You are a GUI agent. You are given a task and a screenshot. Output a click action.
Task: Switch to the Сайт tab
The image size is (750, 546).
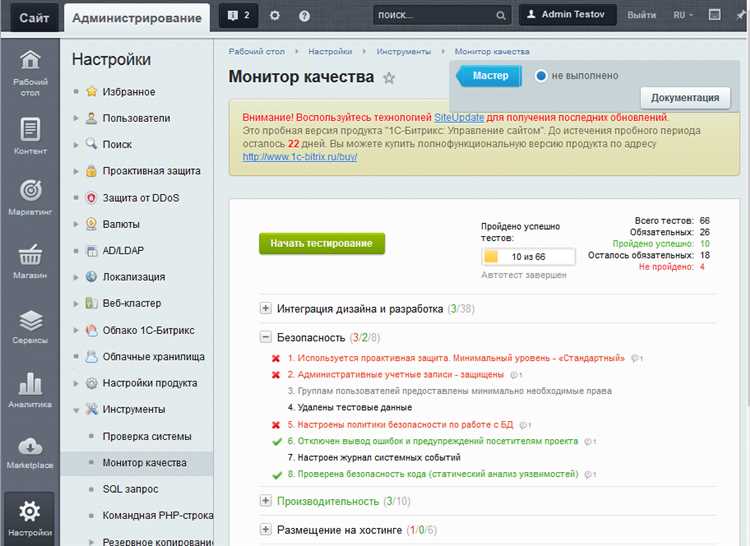coord(34,18)
